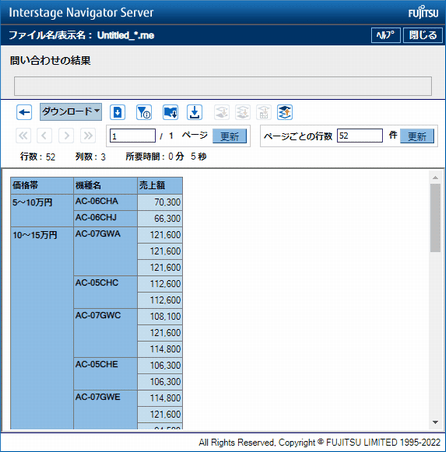This screenshot has height=452, width=446.
Task: Go to the first page
Action: [23, 136]
